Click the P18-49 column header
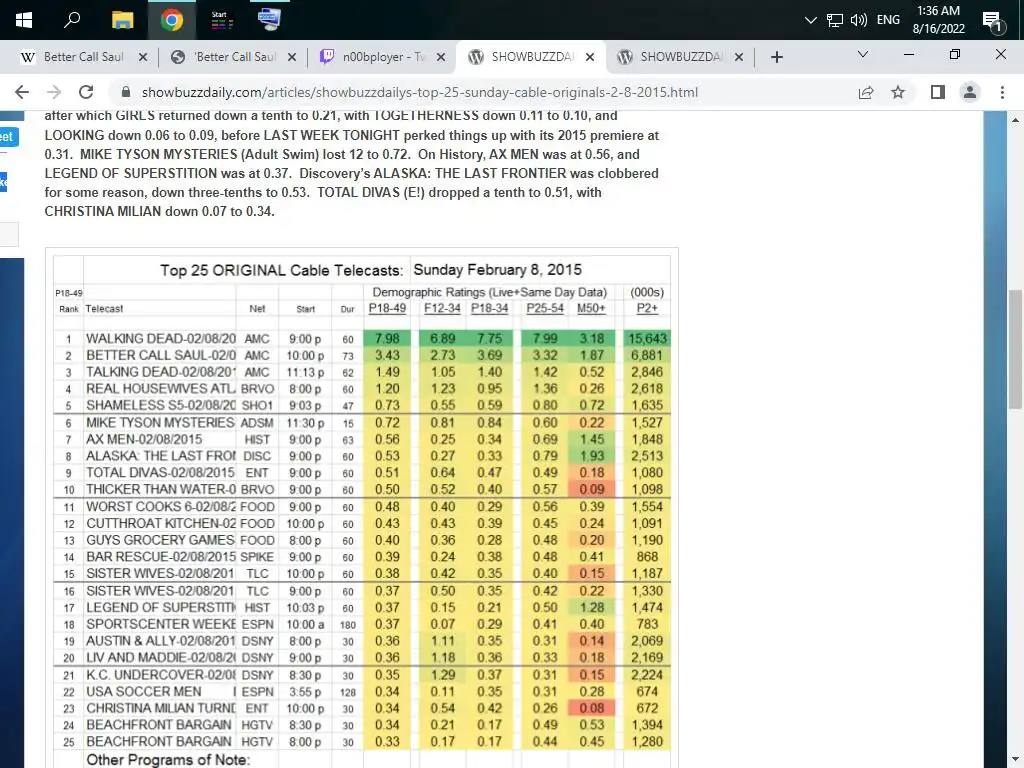This screenshot has height=768, width=1024. (x=387, y=308)
